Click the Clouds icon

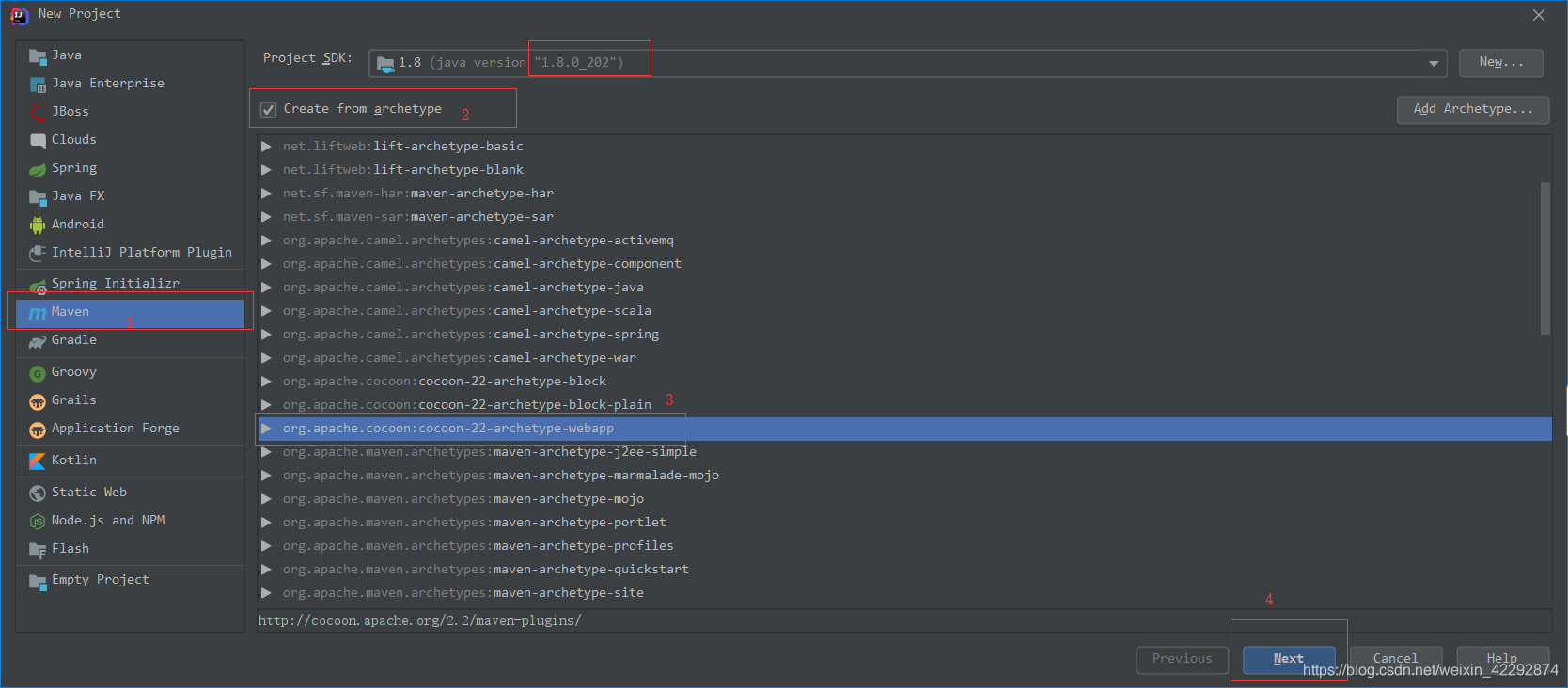coord(38,140)
